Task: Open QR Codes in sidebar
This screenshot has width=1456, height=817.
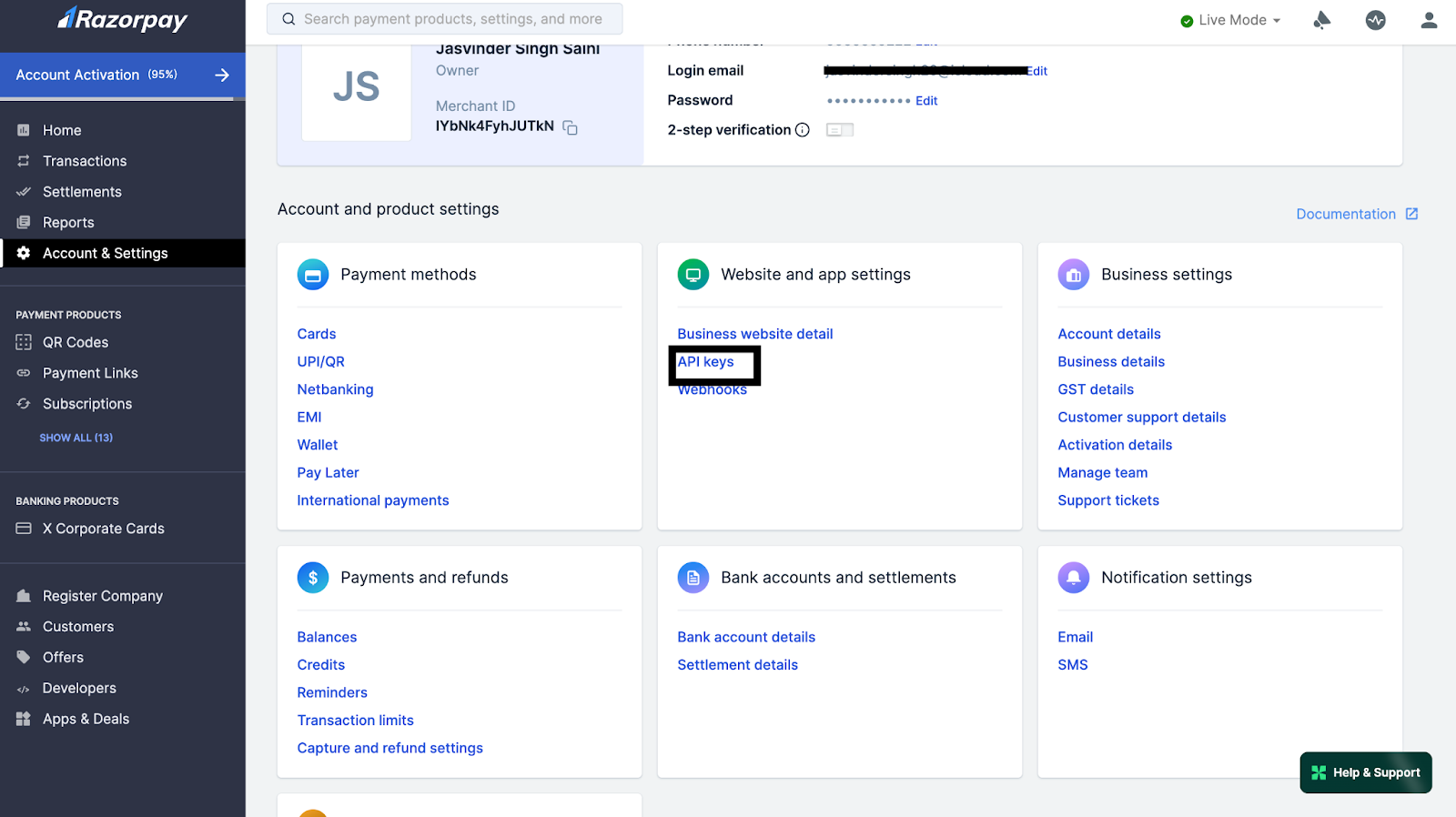Action: (76, 342)
